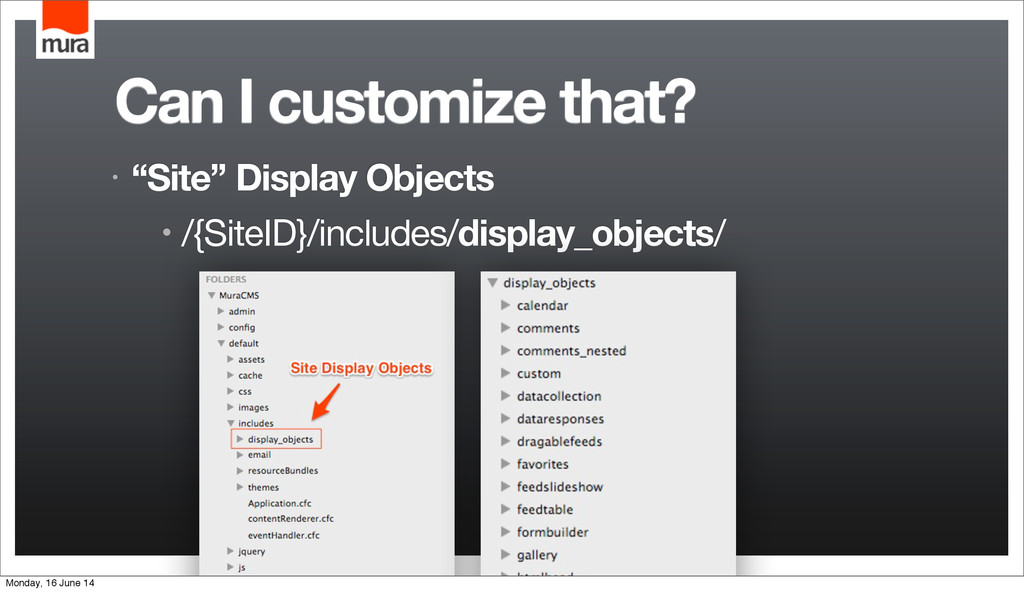This screenshot has height=592, width=1024.
Task: Expand the cache folder arrow
Action: pos(231,375)
